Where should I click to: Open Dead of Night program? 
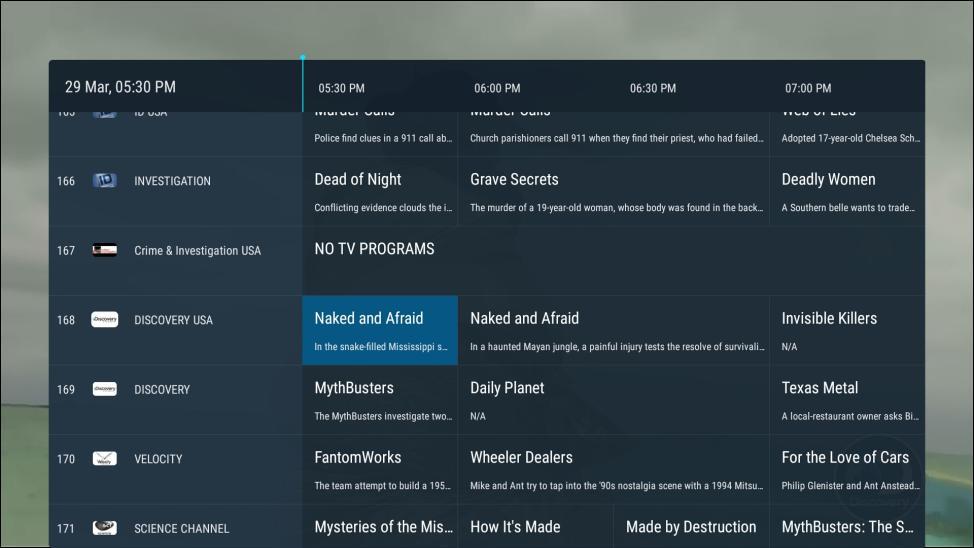coord(380,191)
